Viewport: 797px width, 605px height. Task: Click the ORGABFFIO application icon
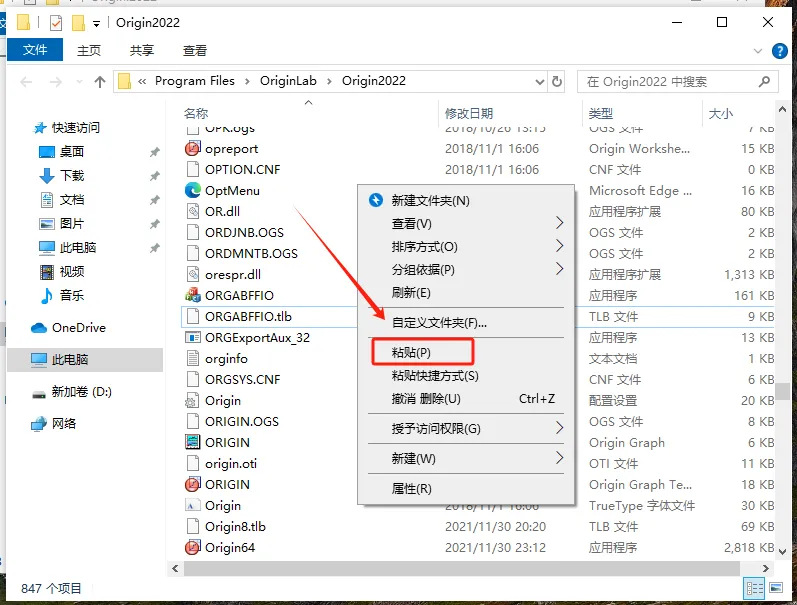tap(193, 295)
